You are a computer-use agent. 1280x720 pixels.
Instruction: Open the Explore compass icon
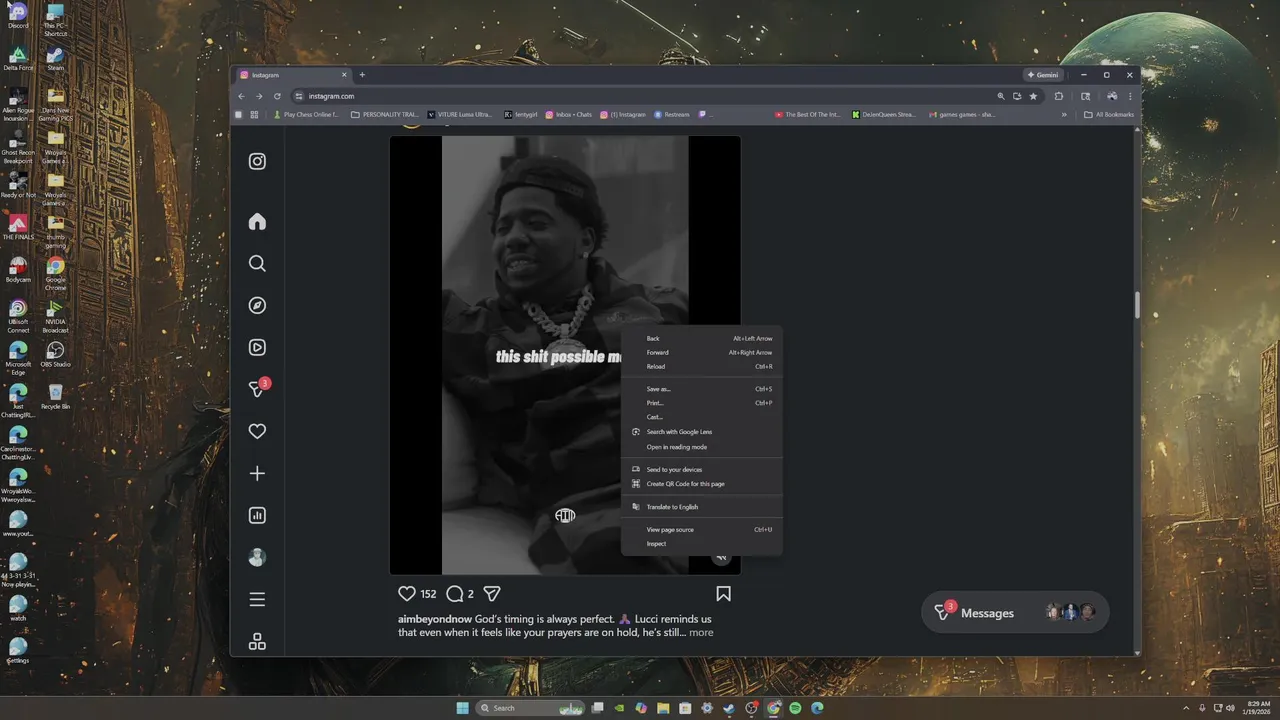click(257, 305)
